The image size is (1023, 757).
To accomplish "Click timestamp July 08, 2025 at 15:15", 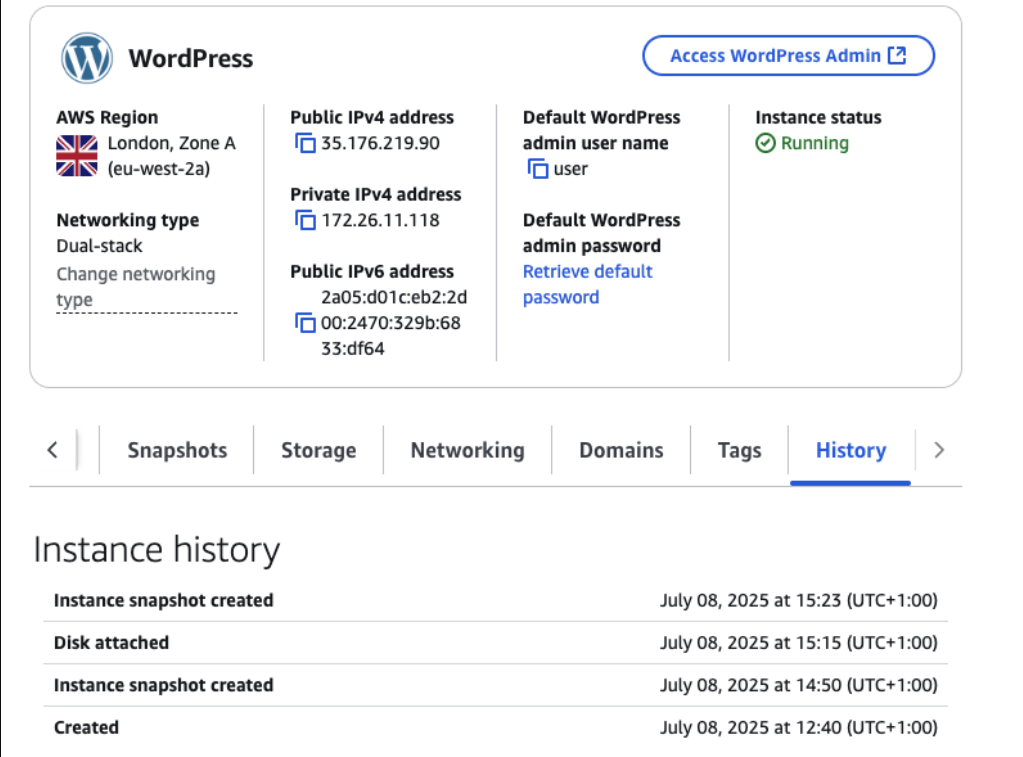I will point(799,642).
